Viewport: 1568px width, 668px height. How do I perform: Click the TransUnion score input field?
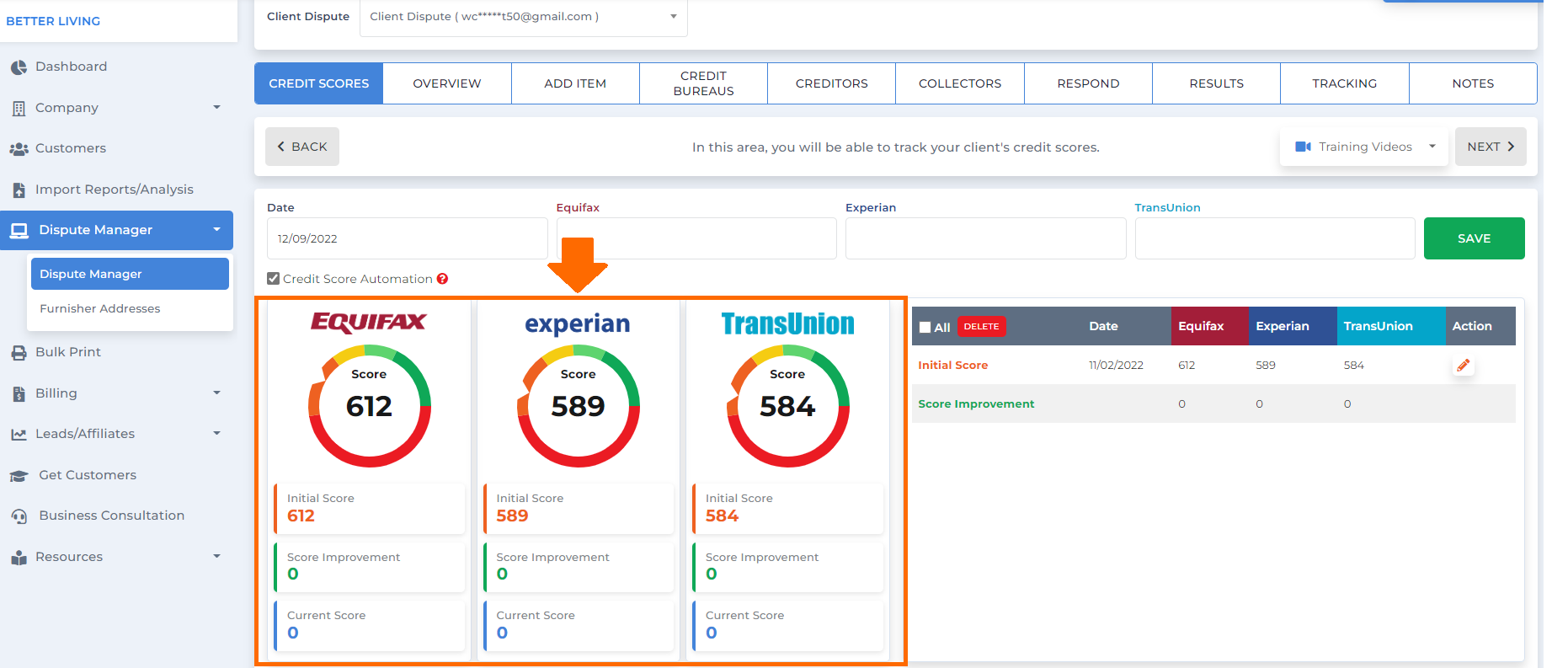click(x=1275, y=238)
